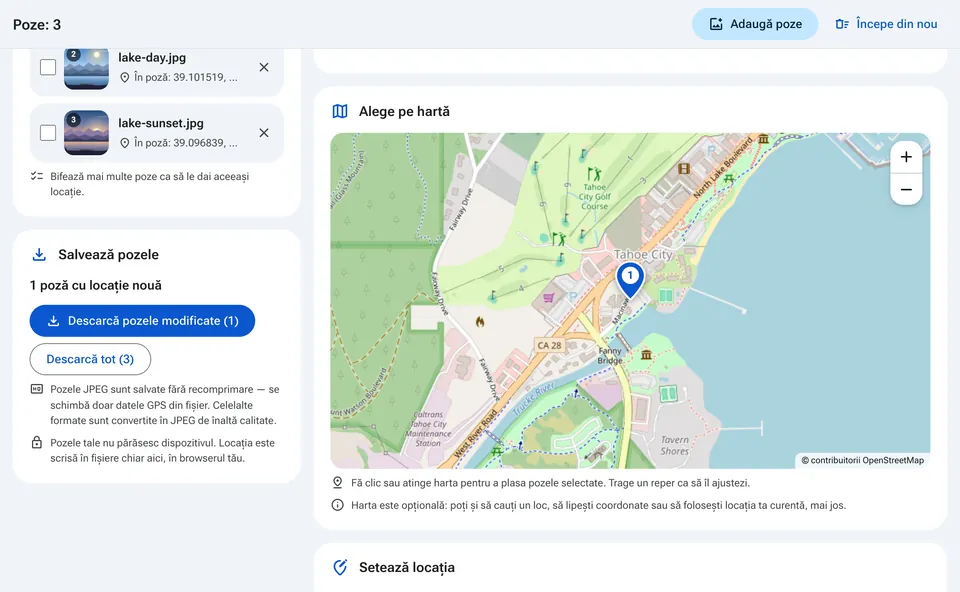The image size is (960, 592).
Task: Select the blue map marker numbered 1
Action: click(x=630, y=279)
